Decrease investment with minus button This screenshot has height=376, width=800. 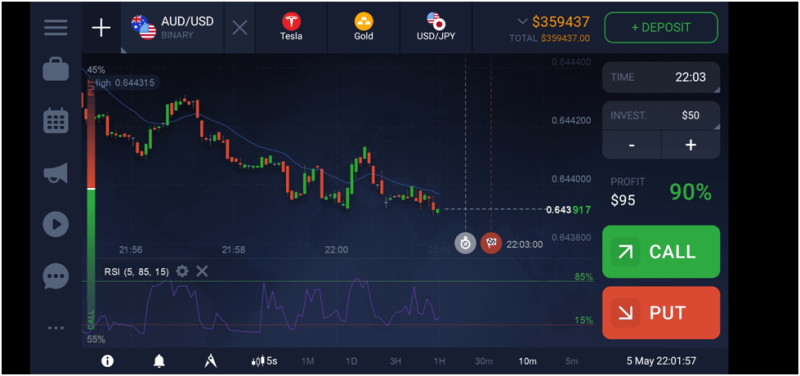click(x=632, y=145)
